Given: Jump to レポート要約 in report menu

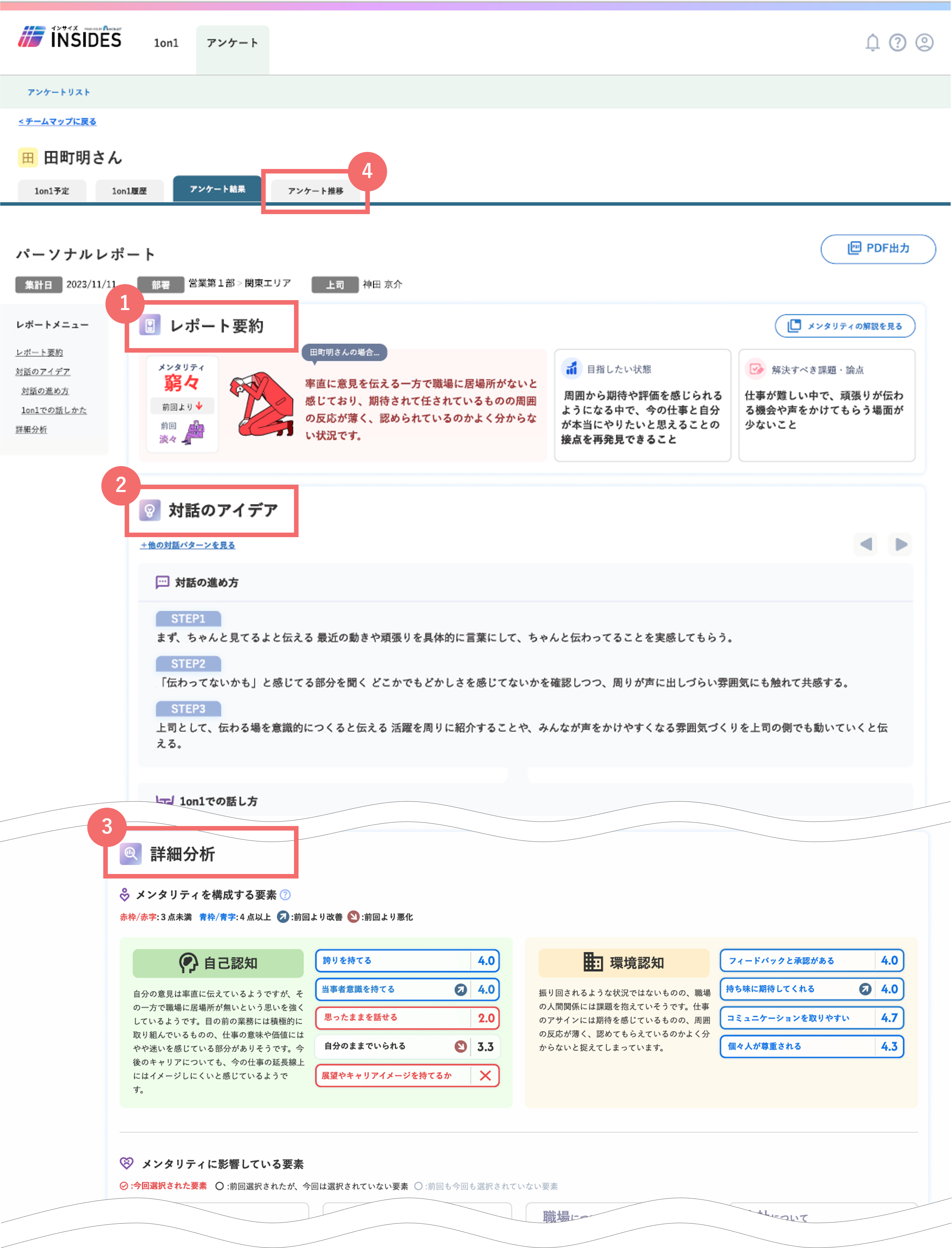Looking at the screenshot, I should [39, 353].
